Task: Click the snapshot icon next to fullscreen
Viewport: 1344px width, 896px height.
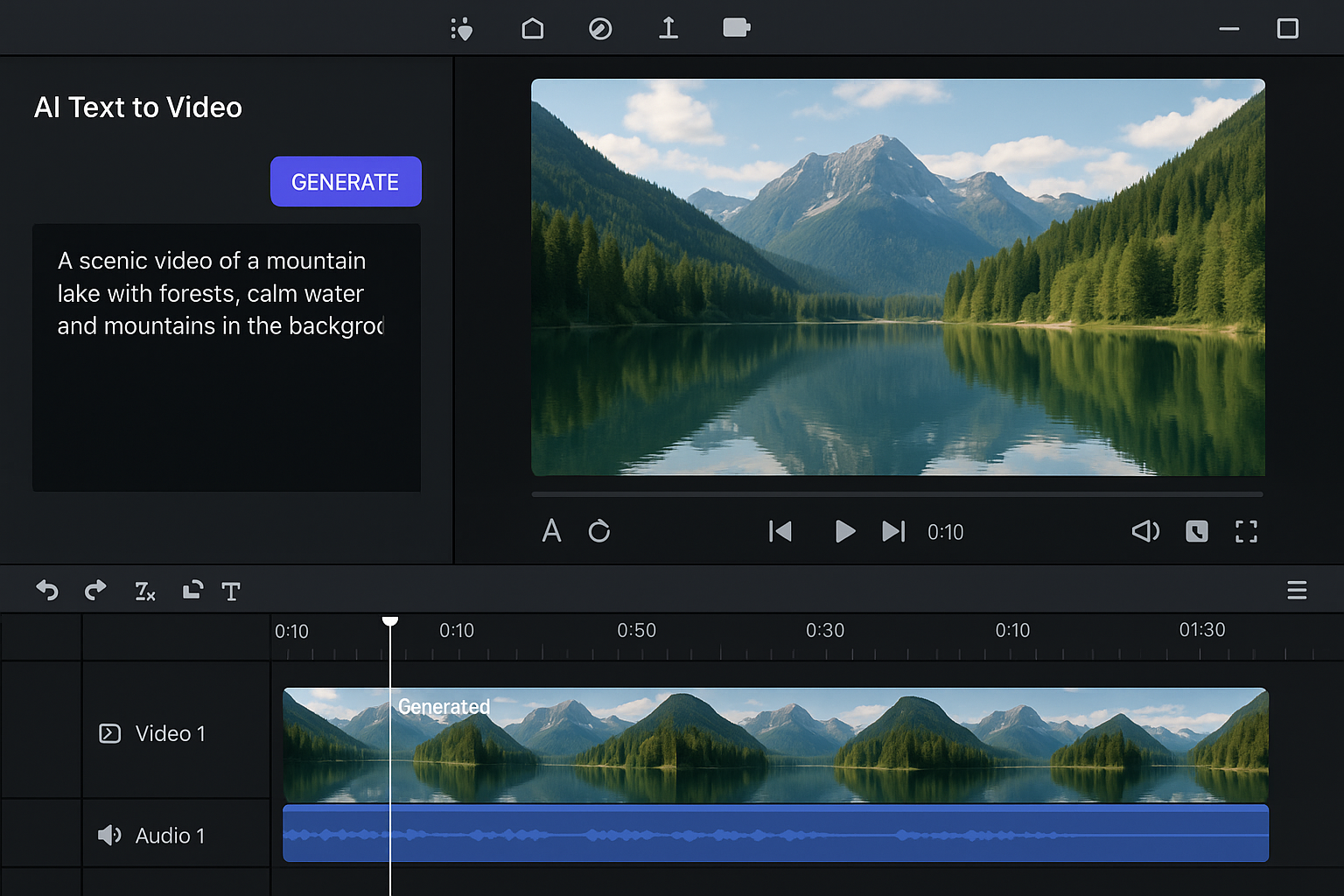Action: point(1197,531)
